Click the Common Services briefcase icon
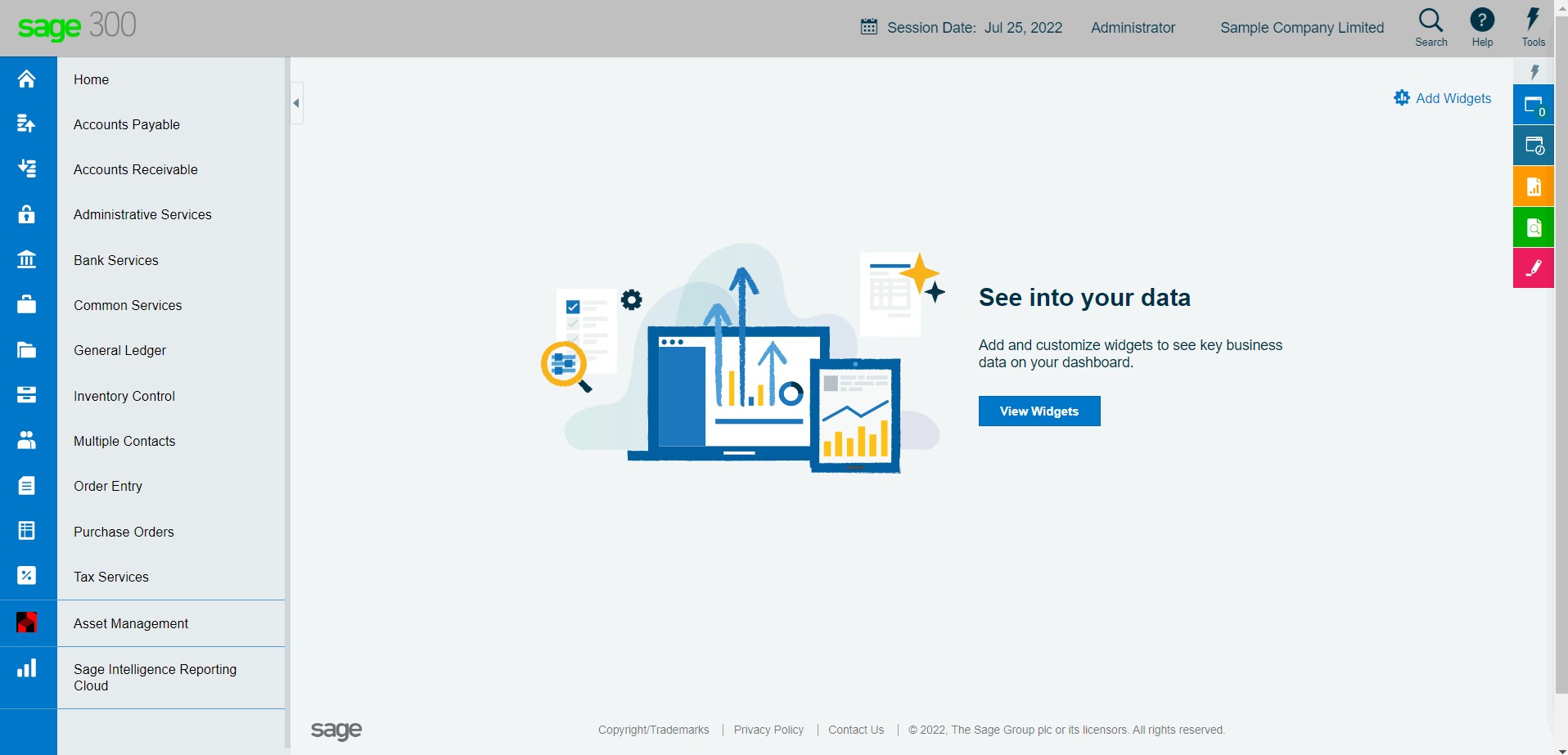Image resolution: width=1568 pixels, height=755 pixels. (27, 304)
